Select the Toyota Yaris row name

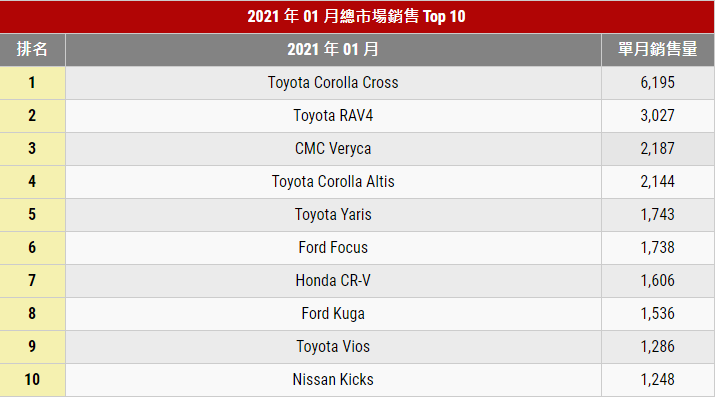(x=333, y=215)
